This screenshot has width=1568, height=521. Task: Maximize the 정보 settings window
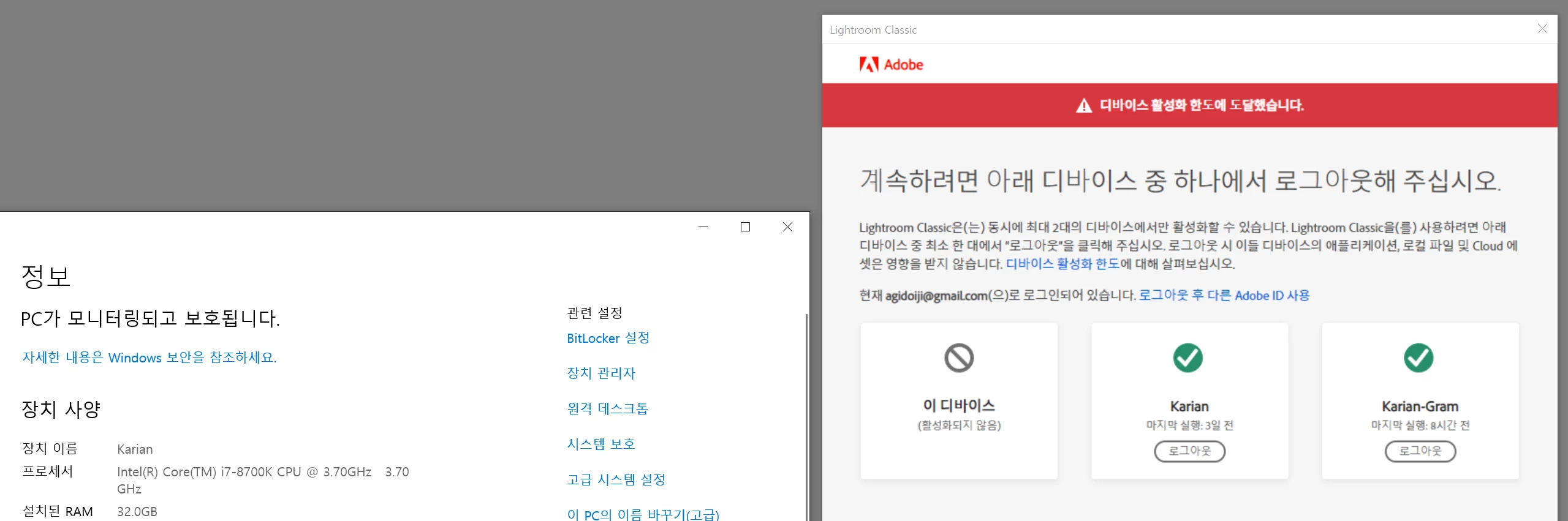[746, 227]
